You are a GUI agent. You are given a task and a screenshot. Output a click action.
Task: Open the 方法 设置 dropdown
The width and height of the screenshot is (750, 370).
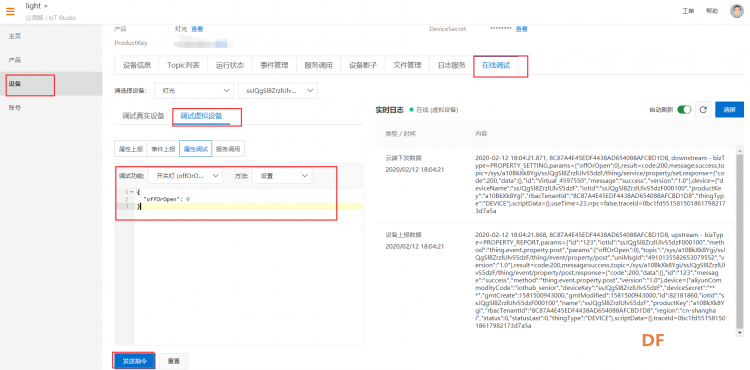(282, 176)
